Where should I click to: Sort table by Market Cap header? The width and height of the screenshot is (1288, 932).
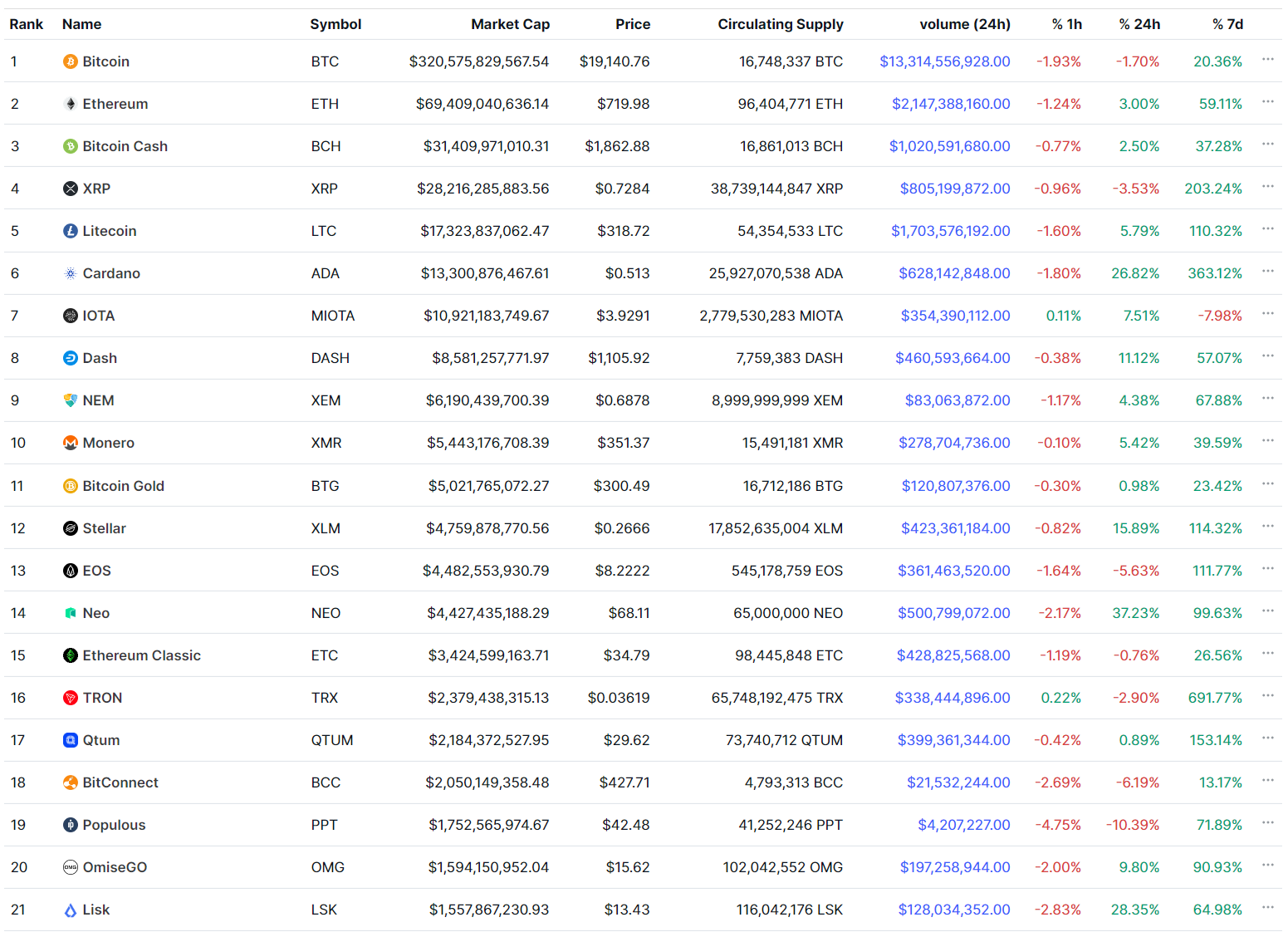(x=510, y=24)
